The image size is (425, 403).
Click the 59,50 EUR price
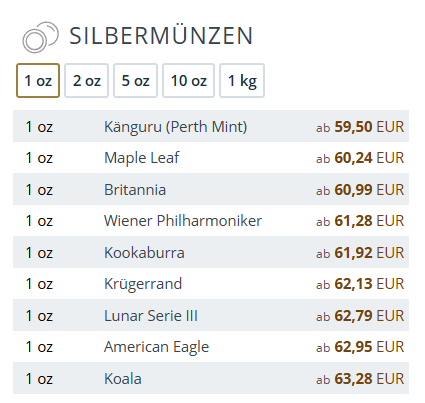click(360, 127)
